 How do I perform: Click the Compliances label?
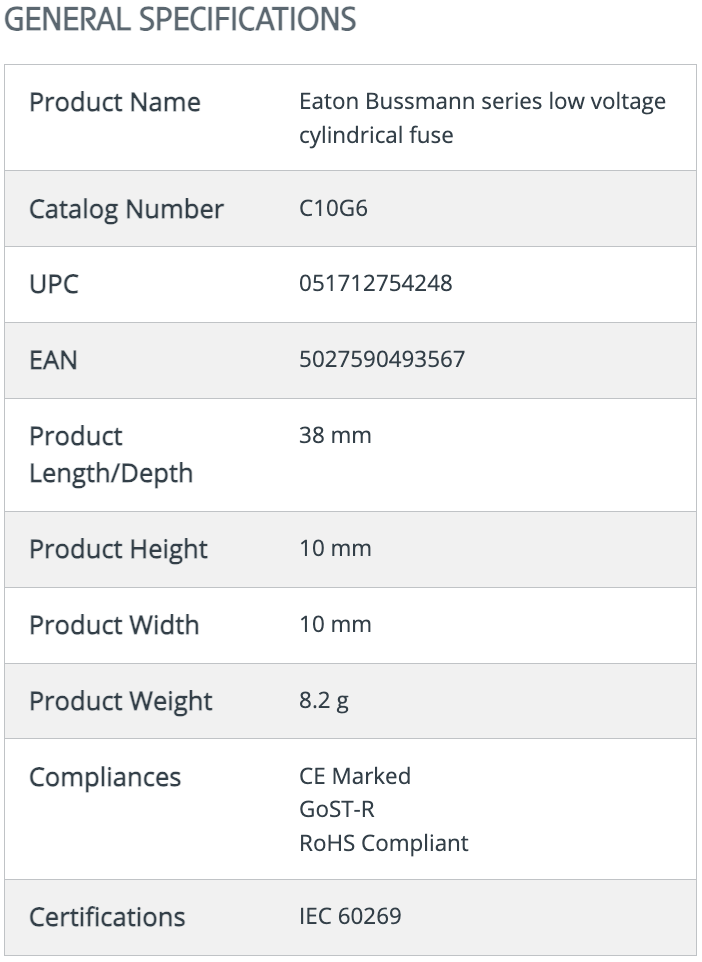pos(105,777)
